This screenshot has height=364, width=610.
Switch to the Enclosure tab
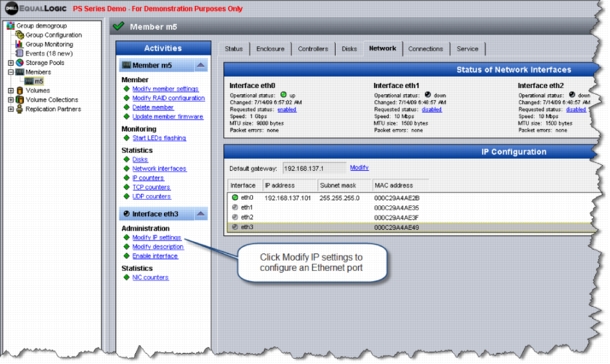pos(270,49)
